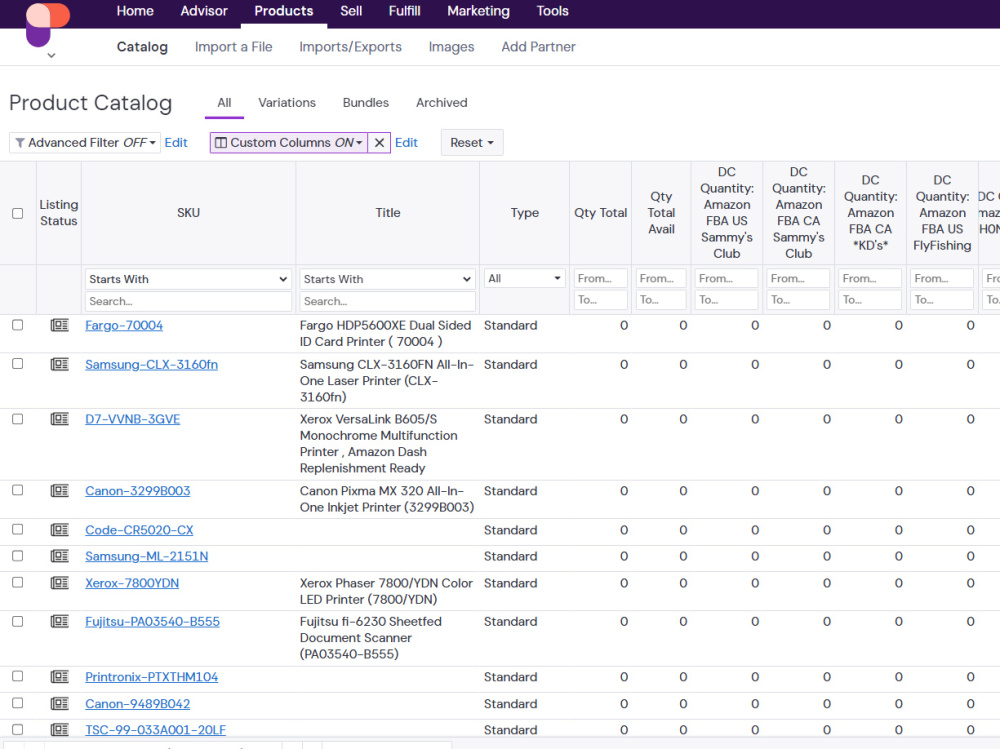1000x749 pixels.
Task: Clear custom columns with the X icon
Action: click(379, 143)
